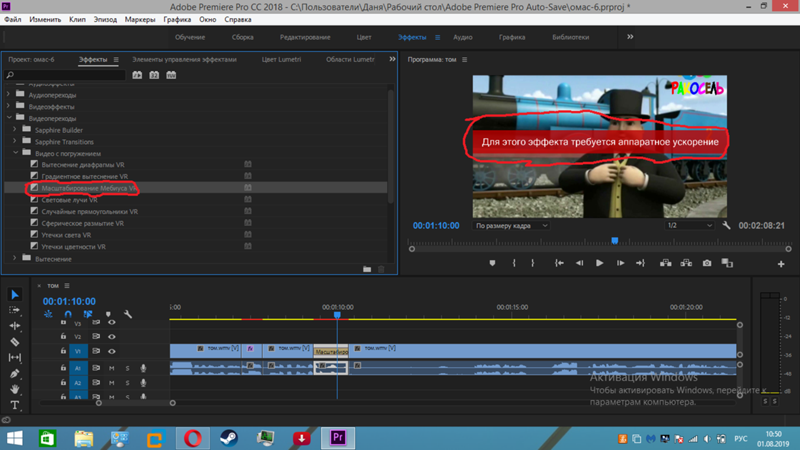Select the Track Select Forward tool
The image size is (800, 450).
[x=15, y=310]
